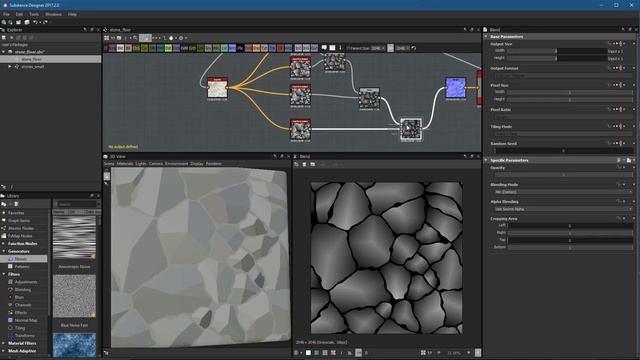Click the Output Size Width slider
This screenshot has width=640, height=360.
[x=557, y=51]
